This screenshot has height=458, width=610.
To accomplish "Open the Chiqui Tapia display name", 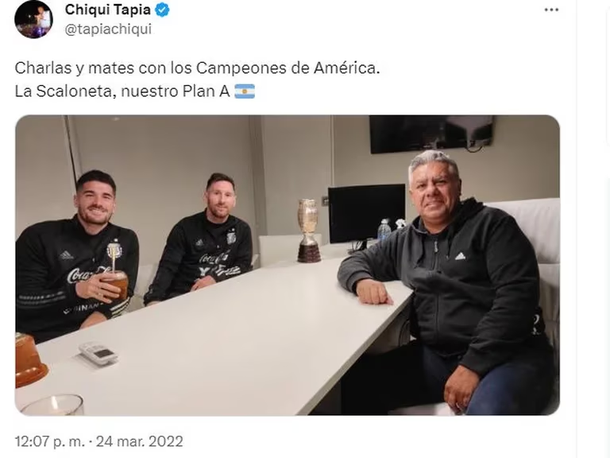I will pyautogui.click(x=108, y=10).
